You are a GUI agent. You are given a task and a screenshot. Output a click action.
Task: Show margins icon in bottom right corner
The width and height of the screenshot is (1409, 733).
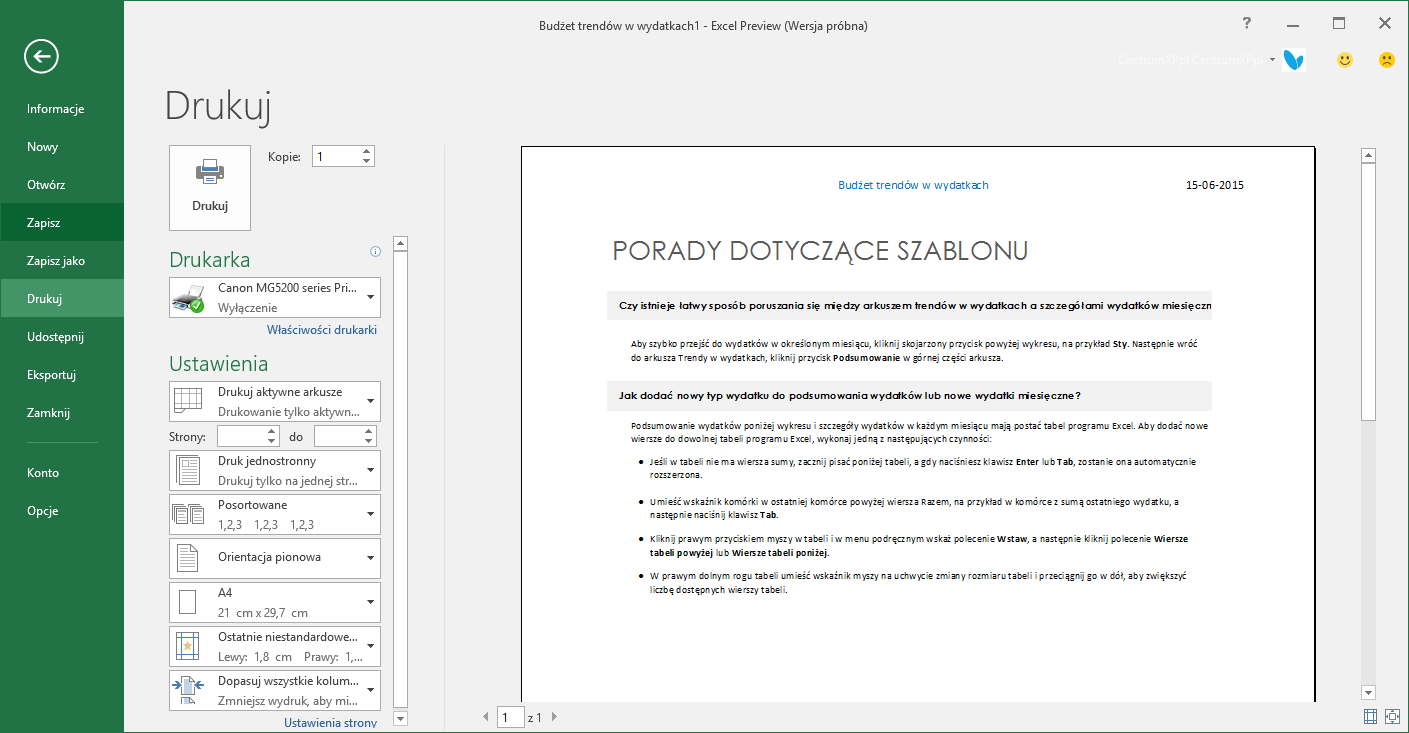1370,716
